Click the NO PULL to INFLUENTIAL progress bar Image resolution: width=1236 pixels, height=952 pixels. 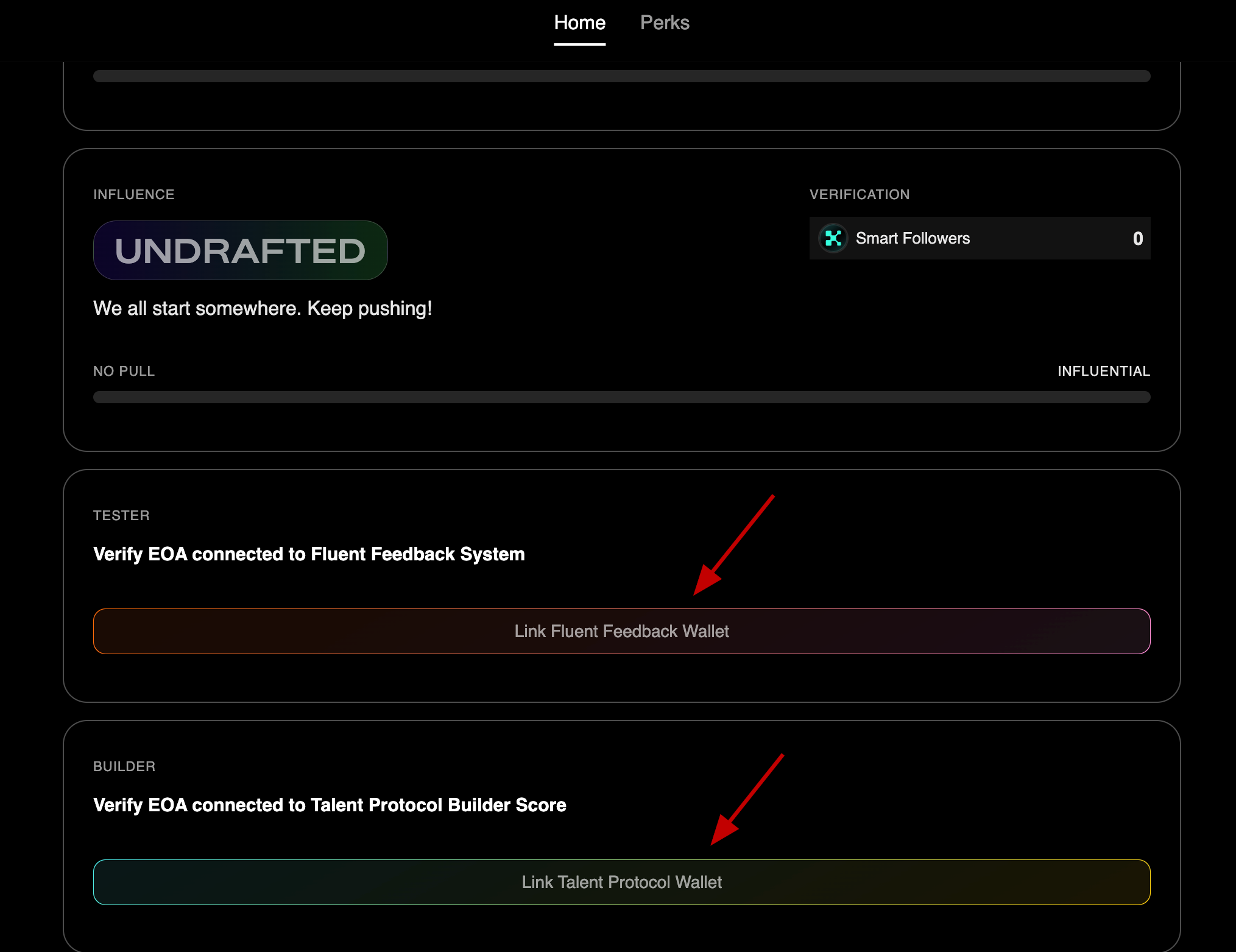(x=621, y=397)
